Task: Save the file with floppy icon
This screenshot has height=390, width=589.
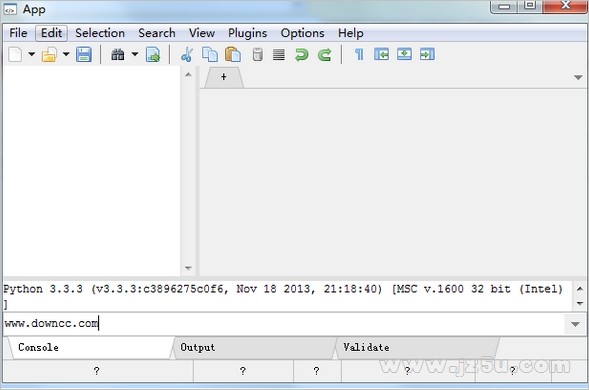Action: pyautogui.click(x=84, y=55)
